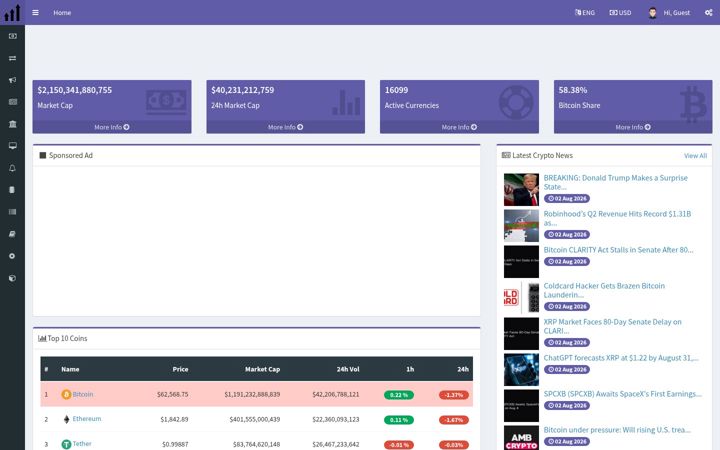
Task: Click the Guest avatar picture
Action: (x=652, y=13)
